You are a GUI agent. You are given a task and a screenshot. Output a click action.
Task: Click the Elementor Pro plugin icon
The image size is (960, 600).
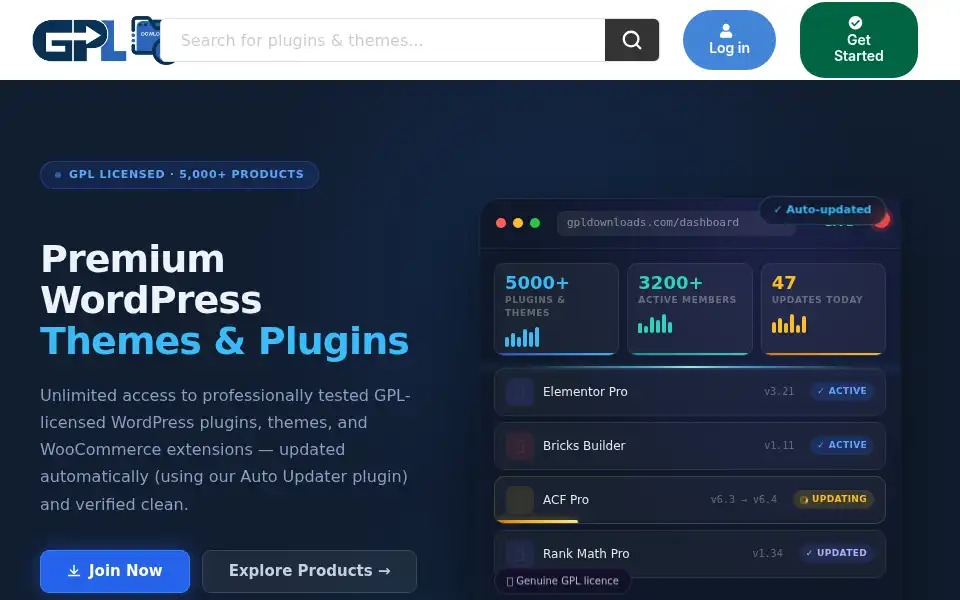(x=520, y=392)
